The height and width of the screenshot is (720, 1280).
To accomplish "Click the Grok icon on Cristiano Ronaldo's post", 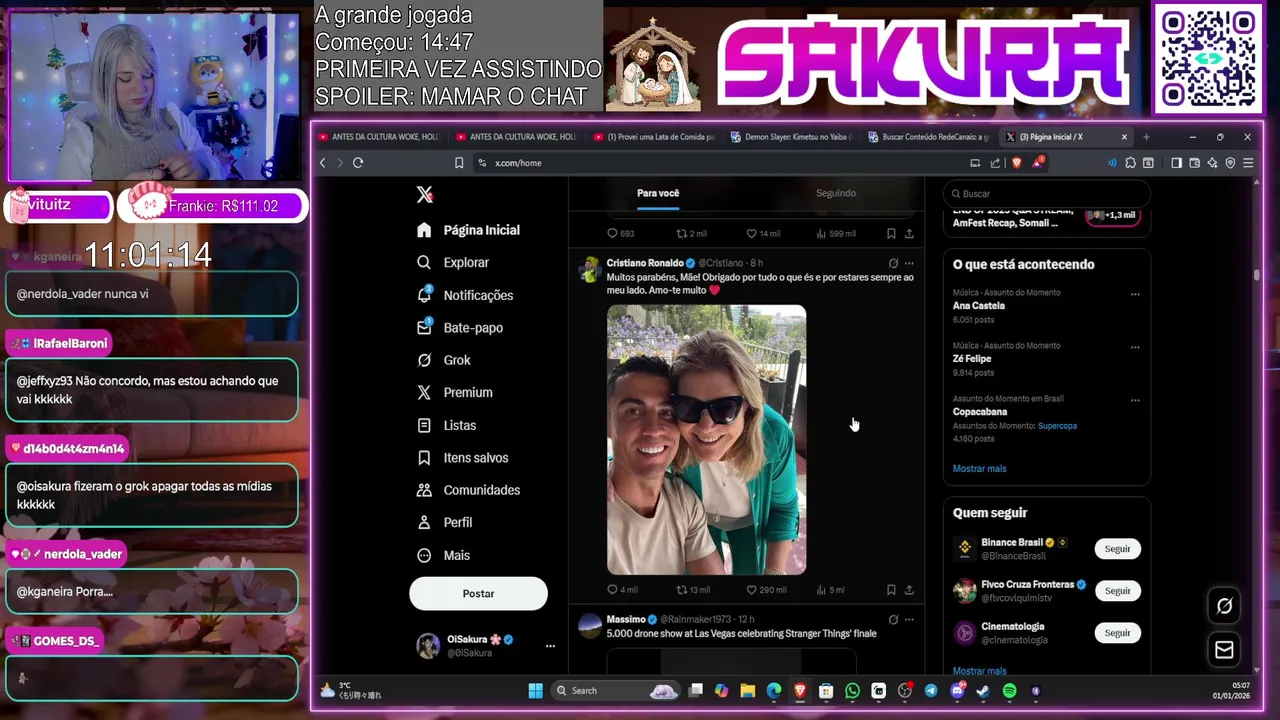I will pos(893,264).
